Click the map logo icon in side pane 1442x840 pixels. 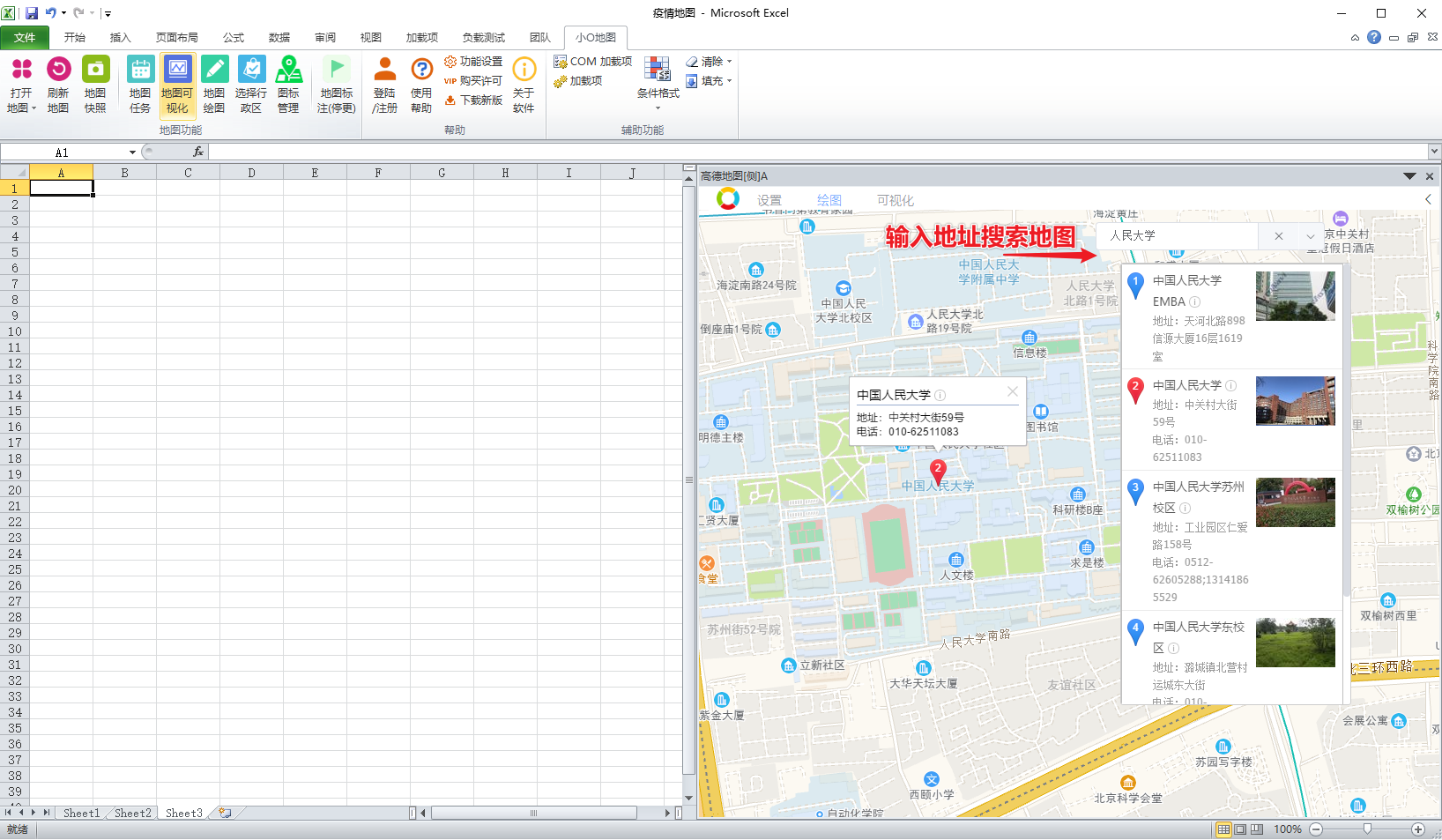click(x=728, y=199)
